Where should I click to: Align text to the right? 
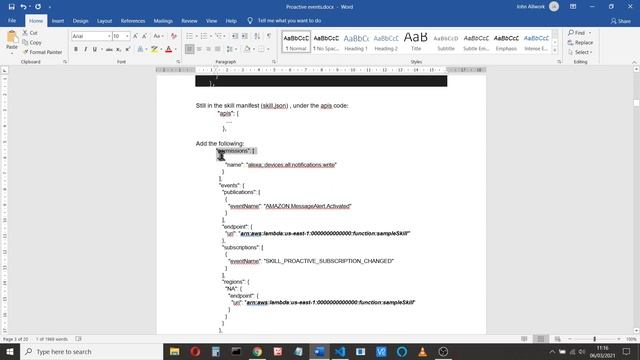209,49
